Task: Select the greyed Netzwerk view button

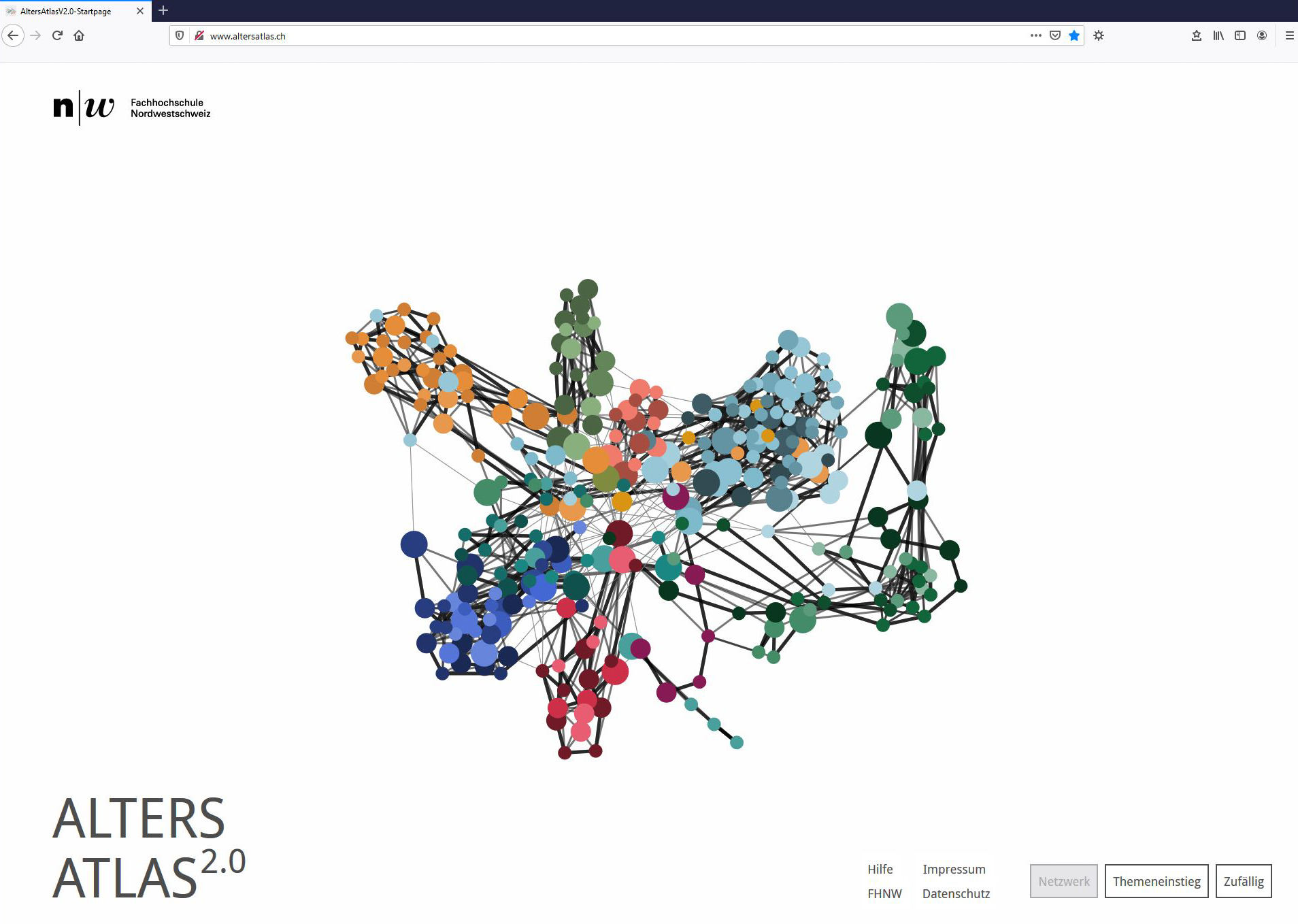Action: pyautogui.click(x=1063, y=881)
